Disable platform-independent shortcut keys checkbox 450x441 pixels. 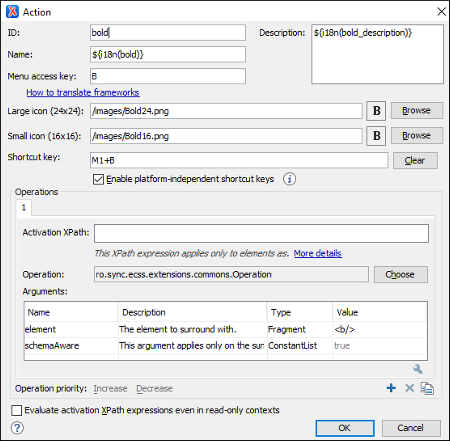(98, 179)
